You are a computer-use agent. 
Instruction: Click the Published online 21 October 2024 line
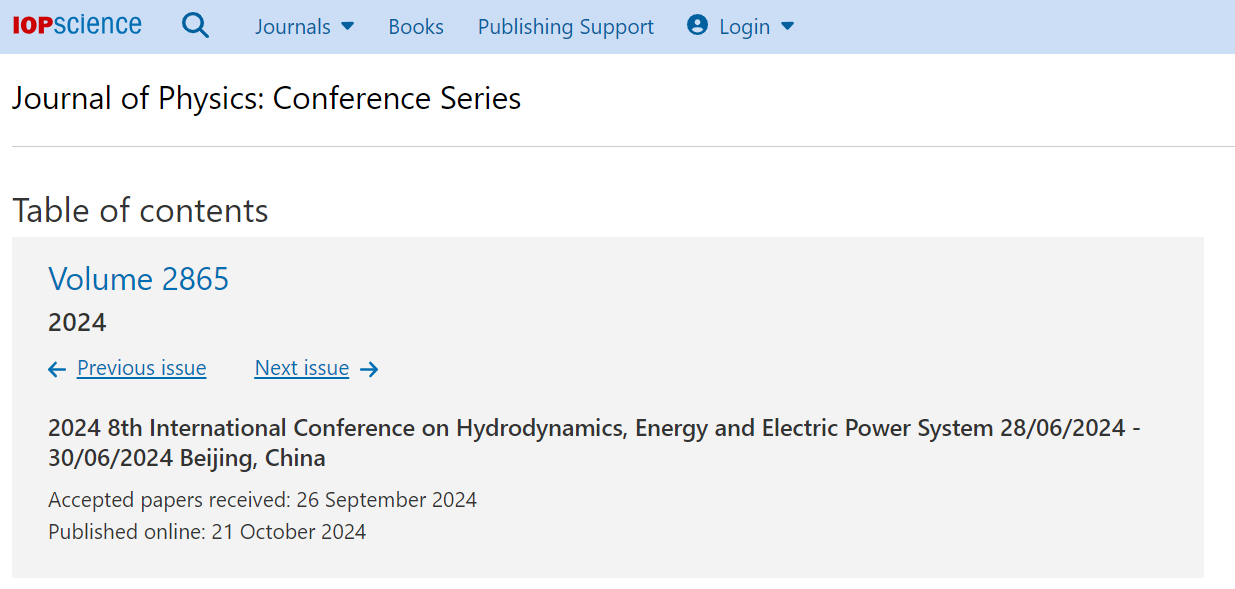point(207,531)
